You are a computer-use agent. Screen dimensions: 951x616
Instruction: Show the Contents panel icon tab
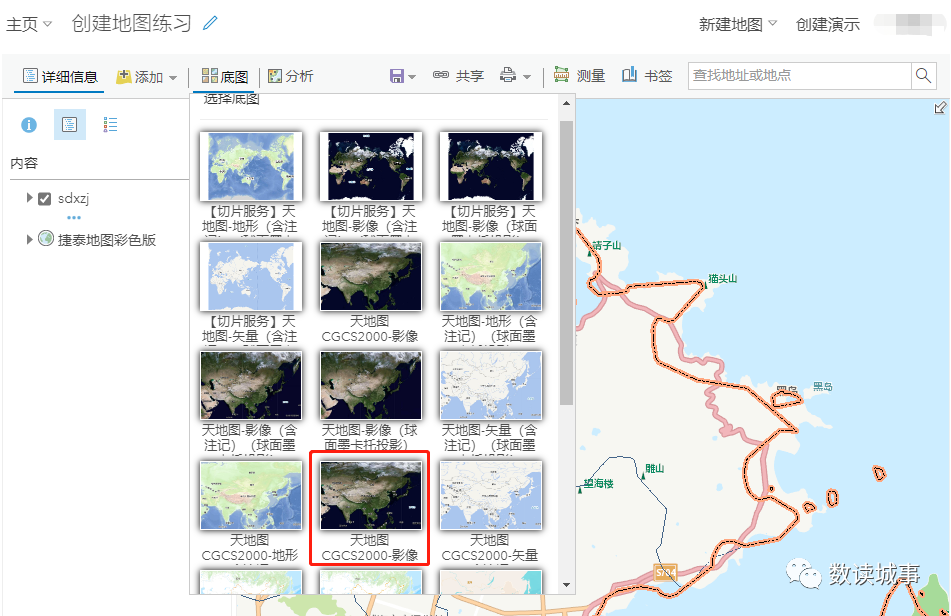pos(70,125)
